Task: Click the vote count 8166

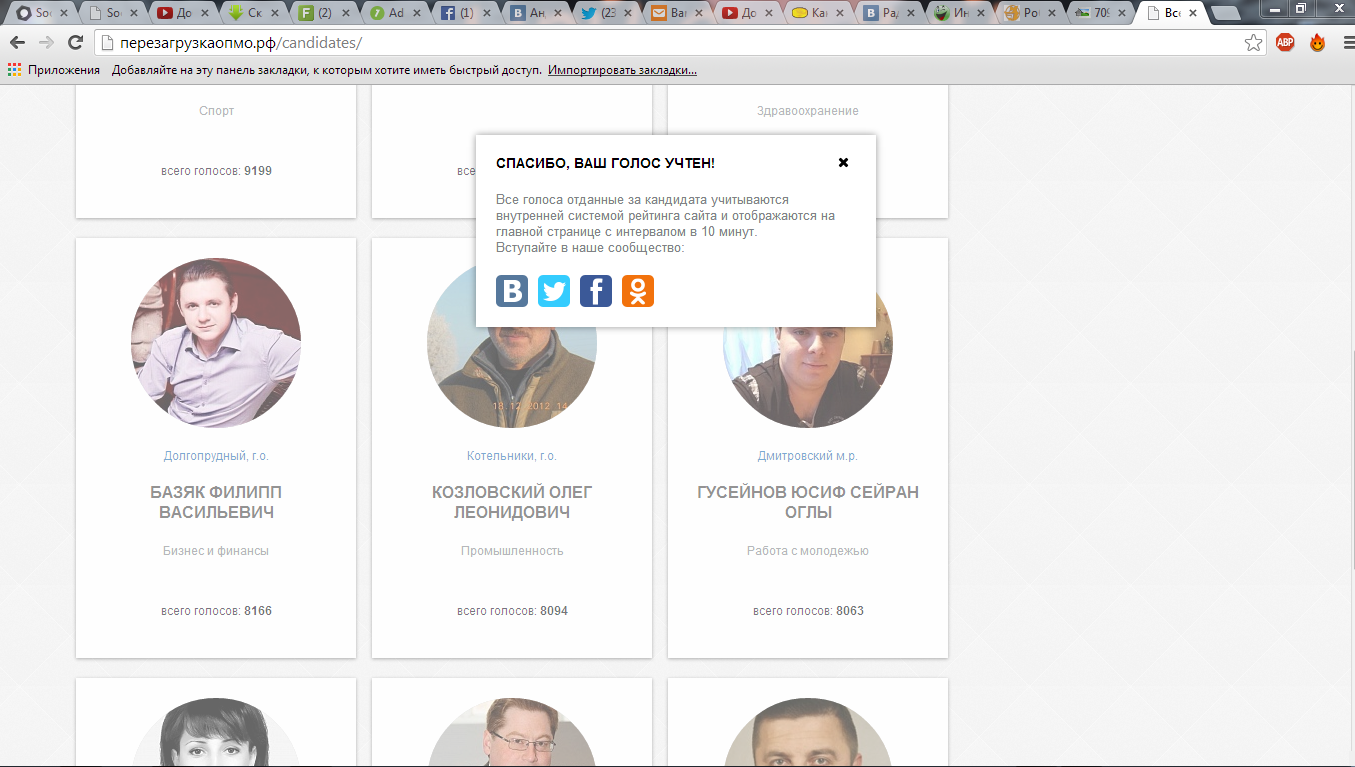Action: click(258, 611)
